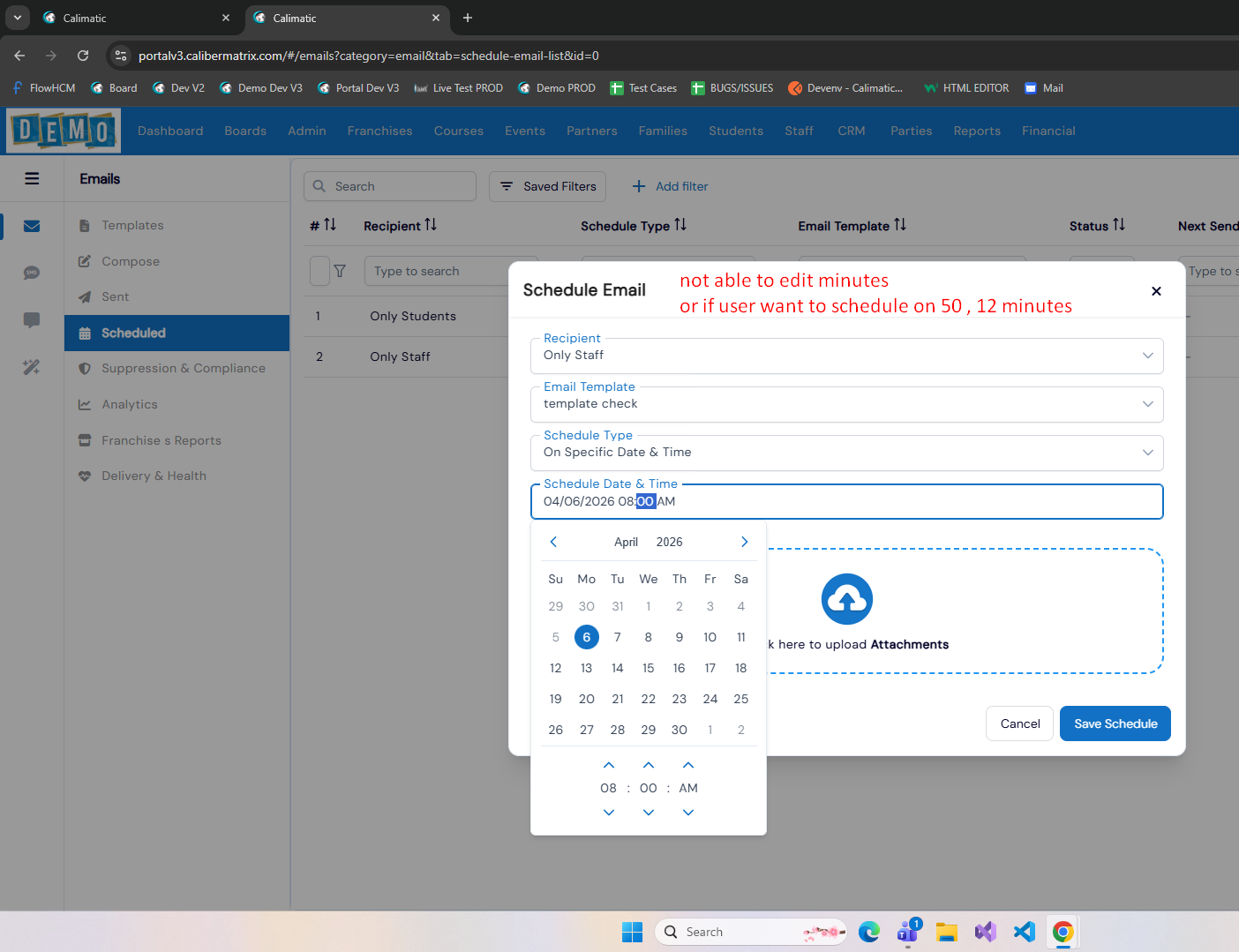Click the Cancel button
This screenshot has height=952, width=1239.
pos(1020,723)
